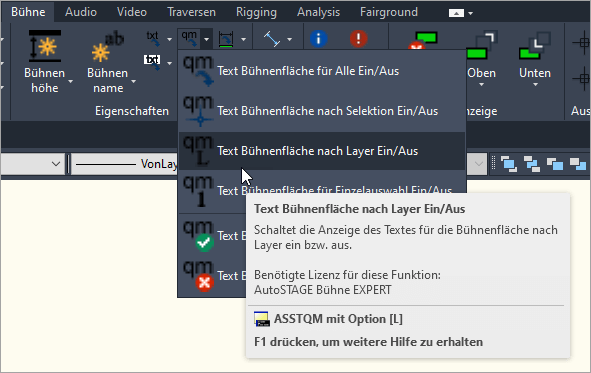Toggle Text Bühnenfläche nach Selektion Ein/Aus
591x373 pixels.
[322, 111]
